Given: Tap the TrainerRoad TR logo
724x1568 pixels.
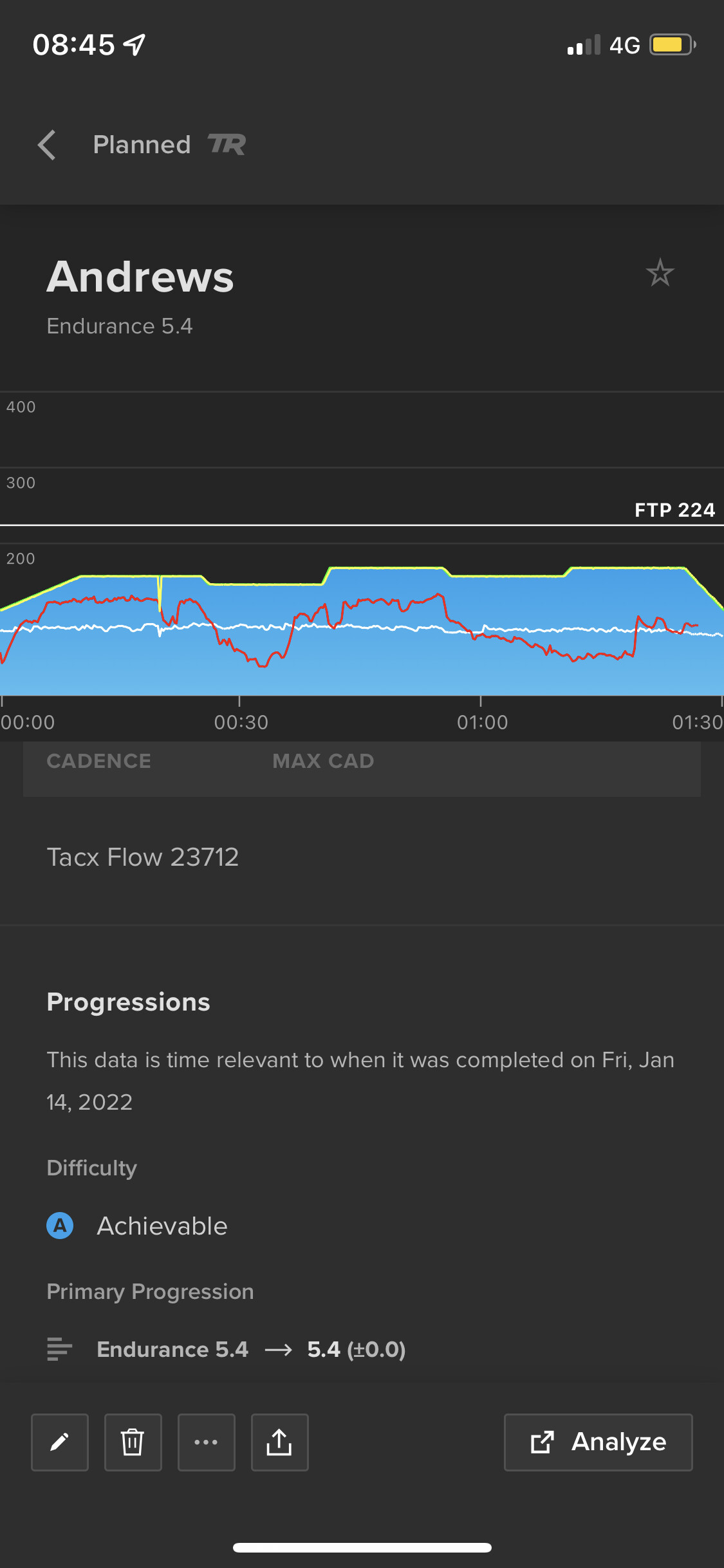Looking at the screenshot, I should [227, 145].
